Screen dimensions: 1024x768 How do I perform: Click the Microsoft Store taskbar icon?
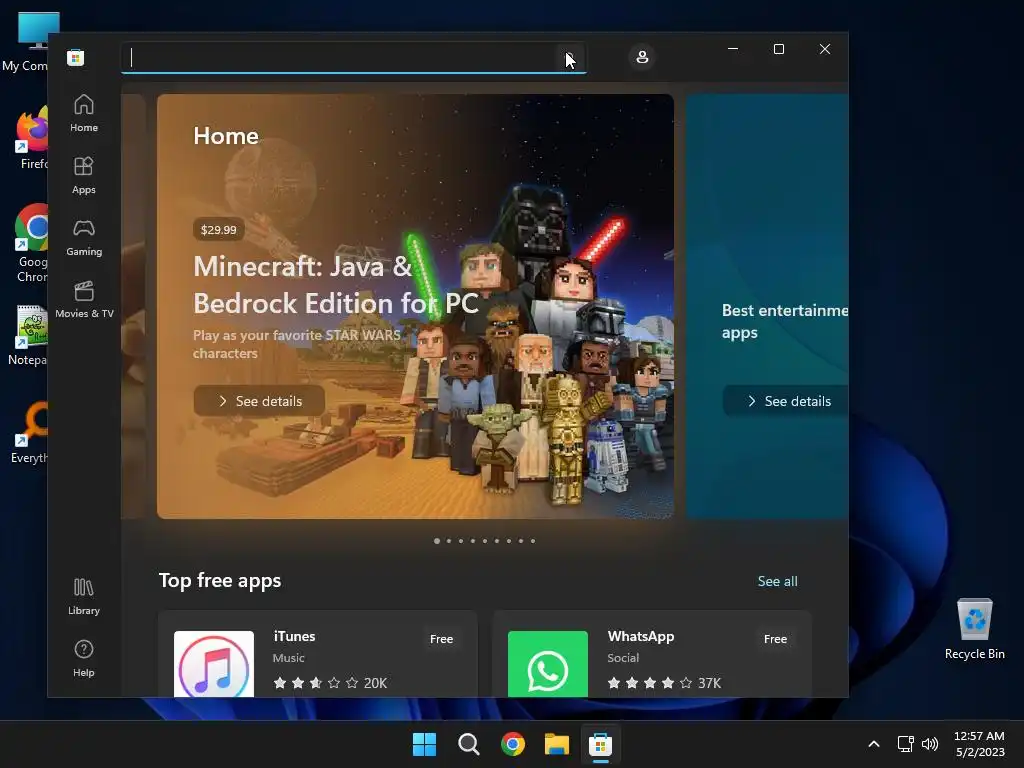[x=600, y=744]
